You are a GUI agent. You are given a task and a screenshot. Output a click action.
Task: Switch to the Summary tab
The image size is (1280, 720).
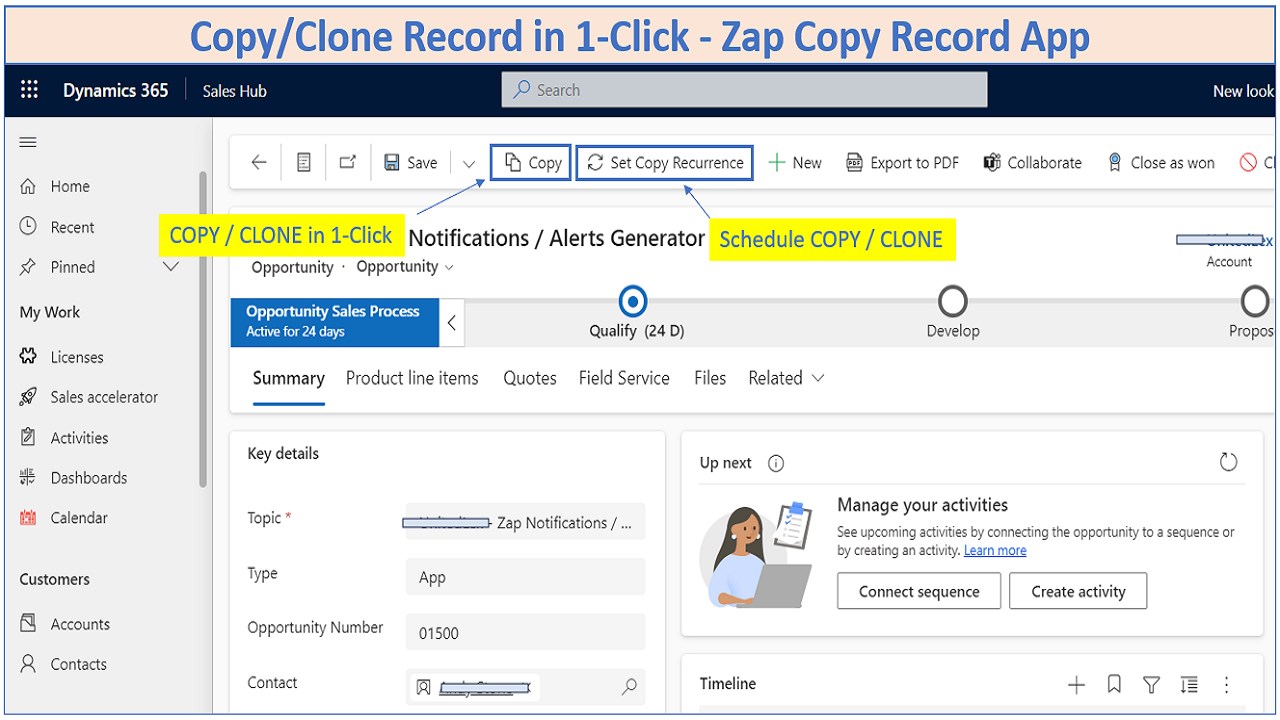tap(289, 378)
